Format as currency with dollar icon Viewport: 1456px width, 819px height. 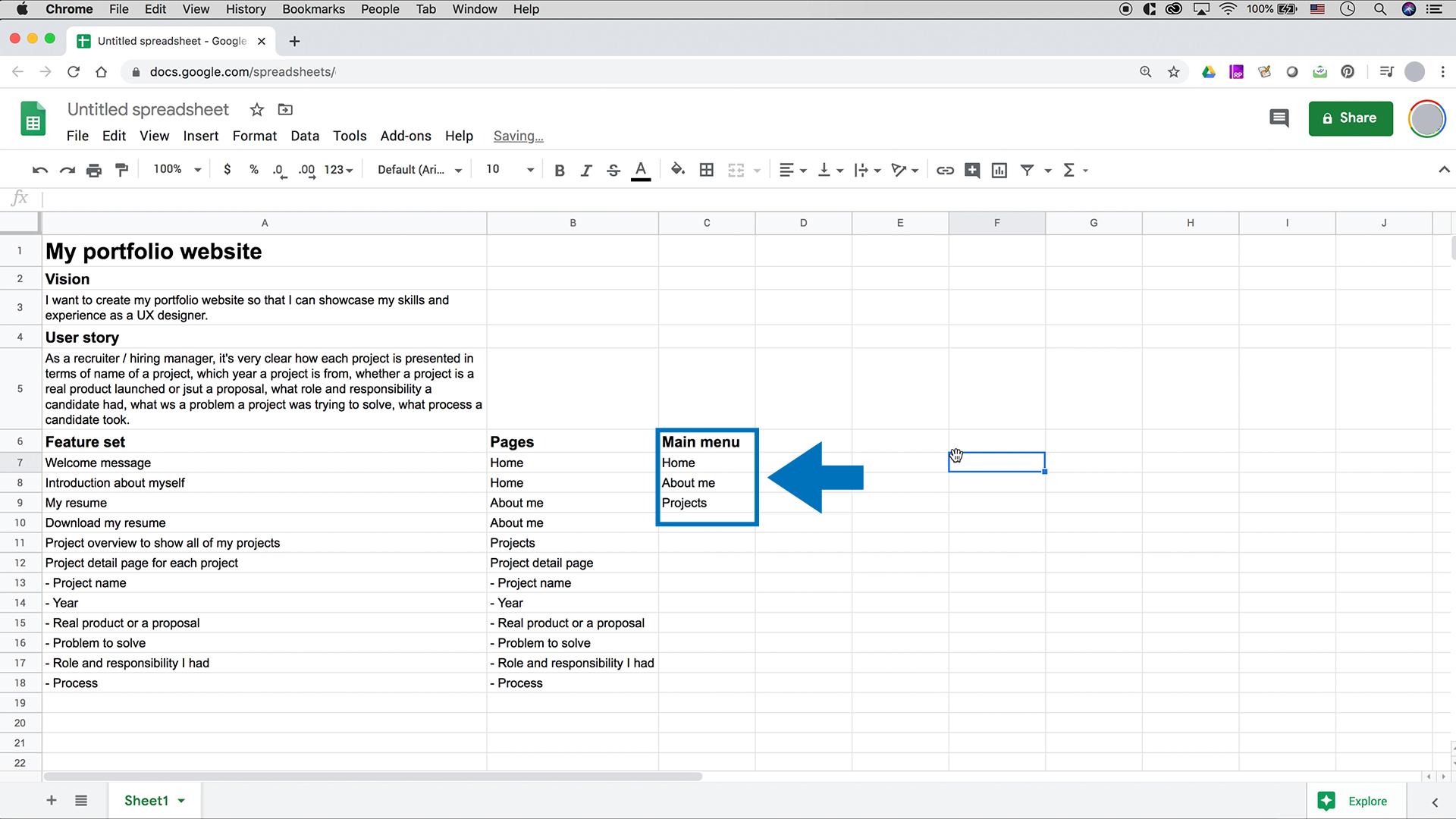coord(227,170)
